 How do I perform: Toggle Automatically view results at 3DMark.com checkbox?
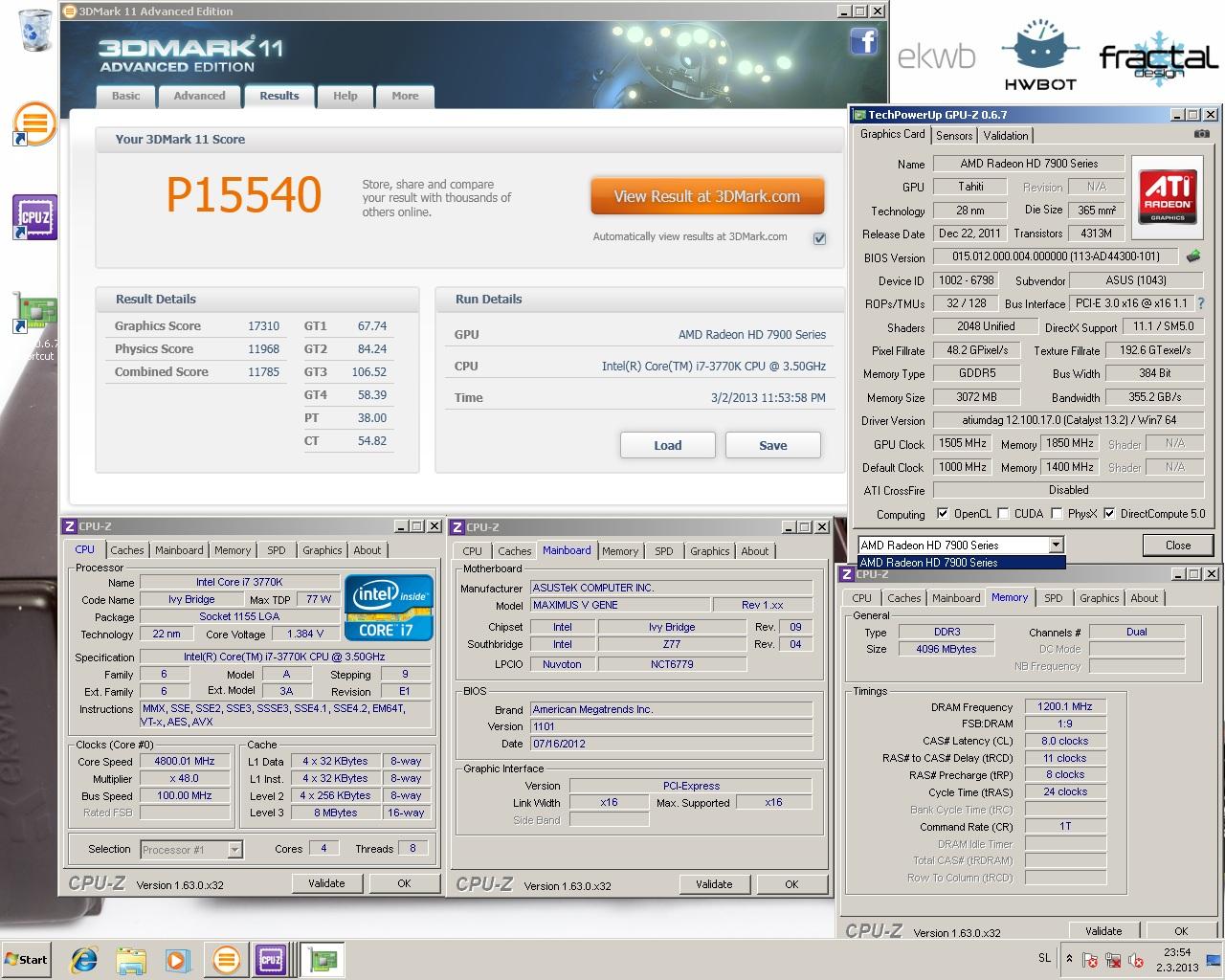(819, 237)
